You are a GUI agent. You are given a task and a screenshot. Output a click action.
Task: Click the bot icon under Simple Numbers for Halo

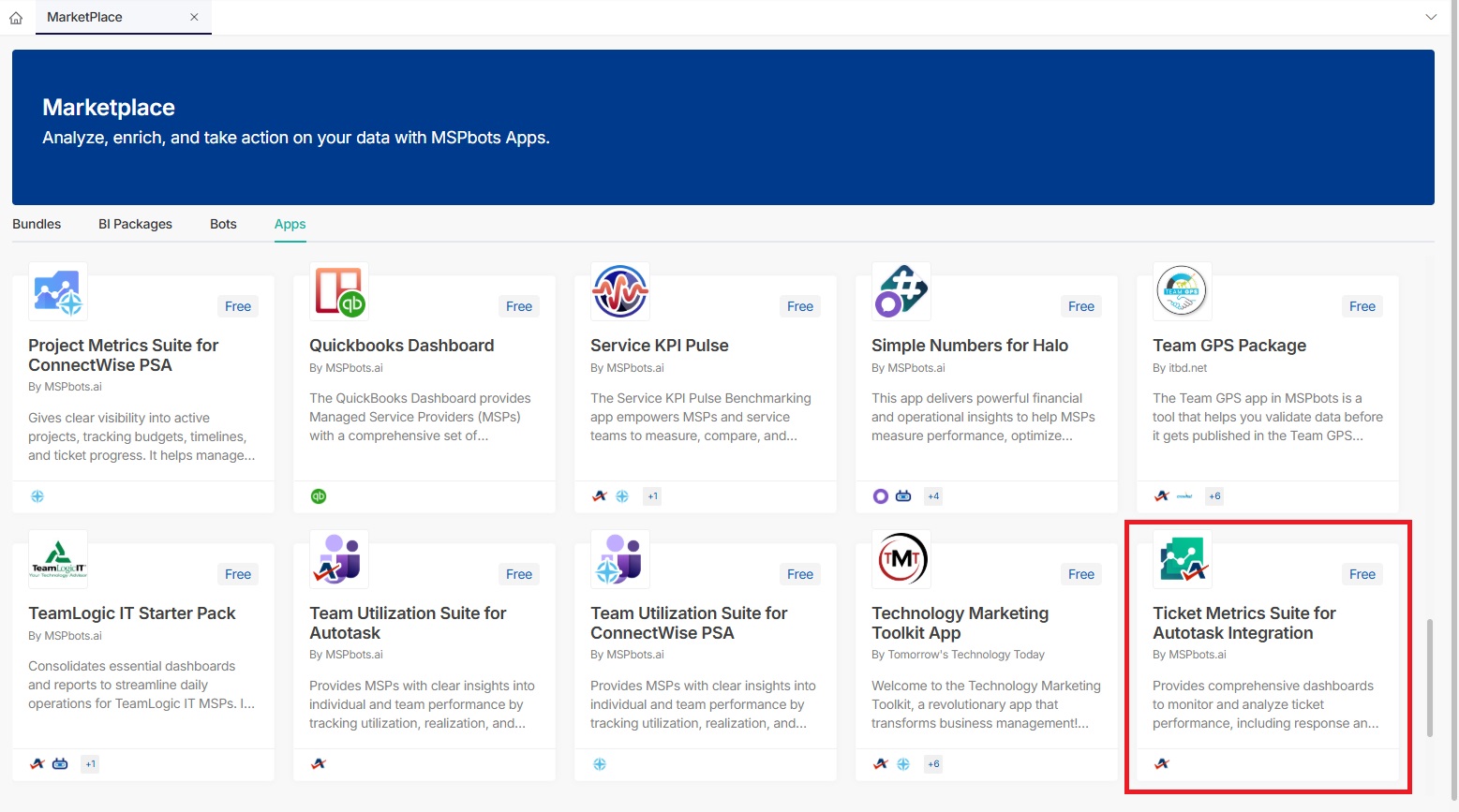(x=902, y=495)
